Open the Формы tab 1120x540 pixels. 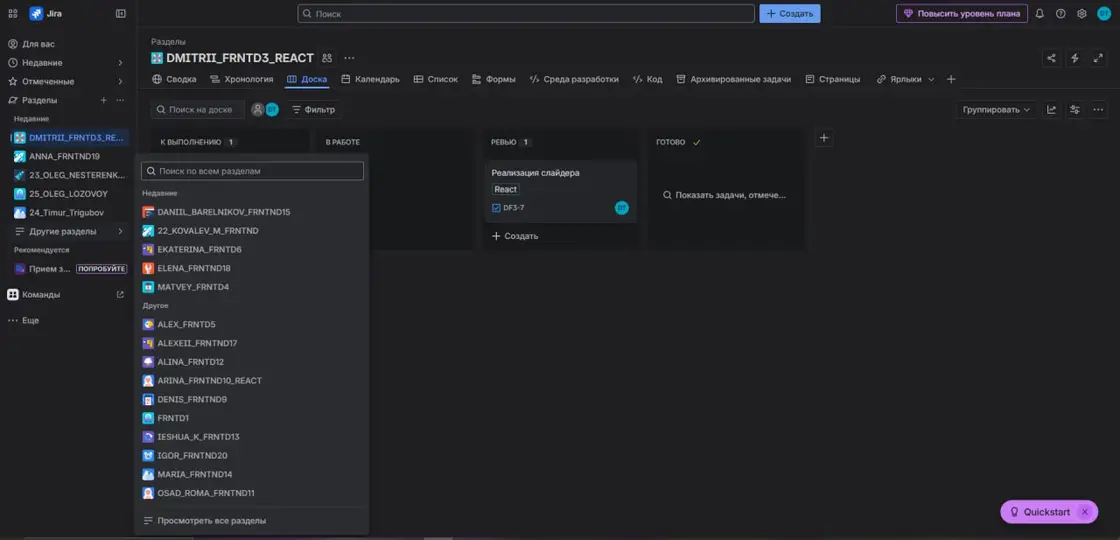(494, 79)
